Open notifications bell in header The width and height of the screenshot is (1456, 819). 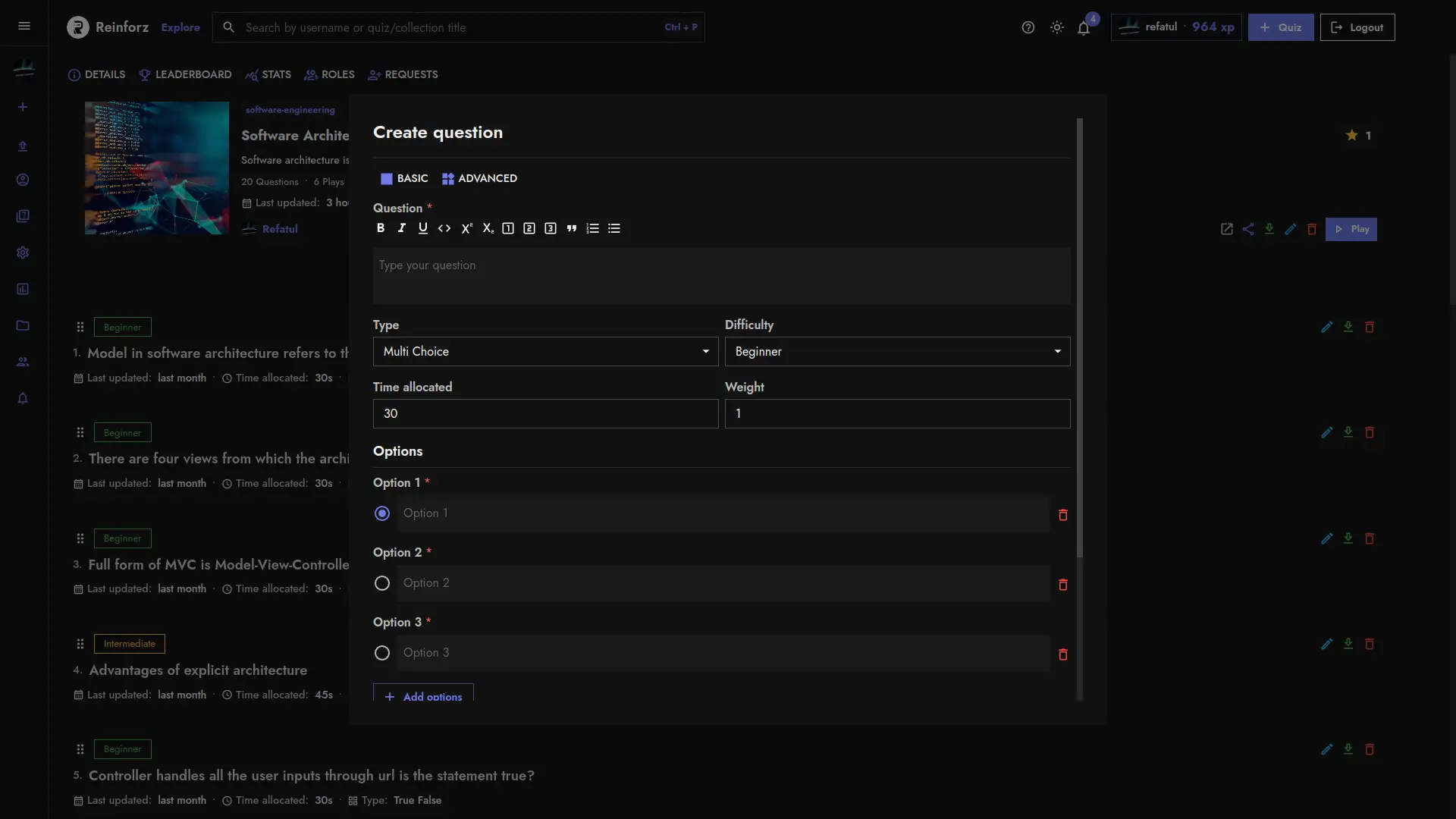coord(1084,28)
